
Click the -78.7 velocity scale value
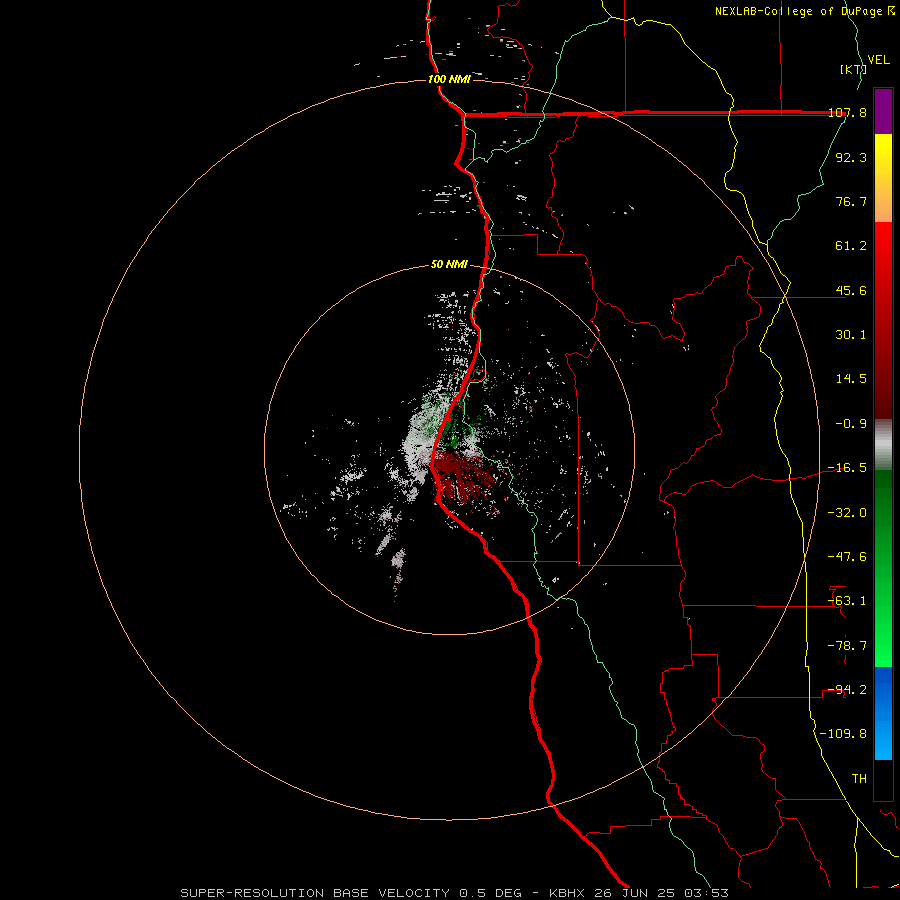click(847, 646)
